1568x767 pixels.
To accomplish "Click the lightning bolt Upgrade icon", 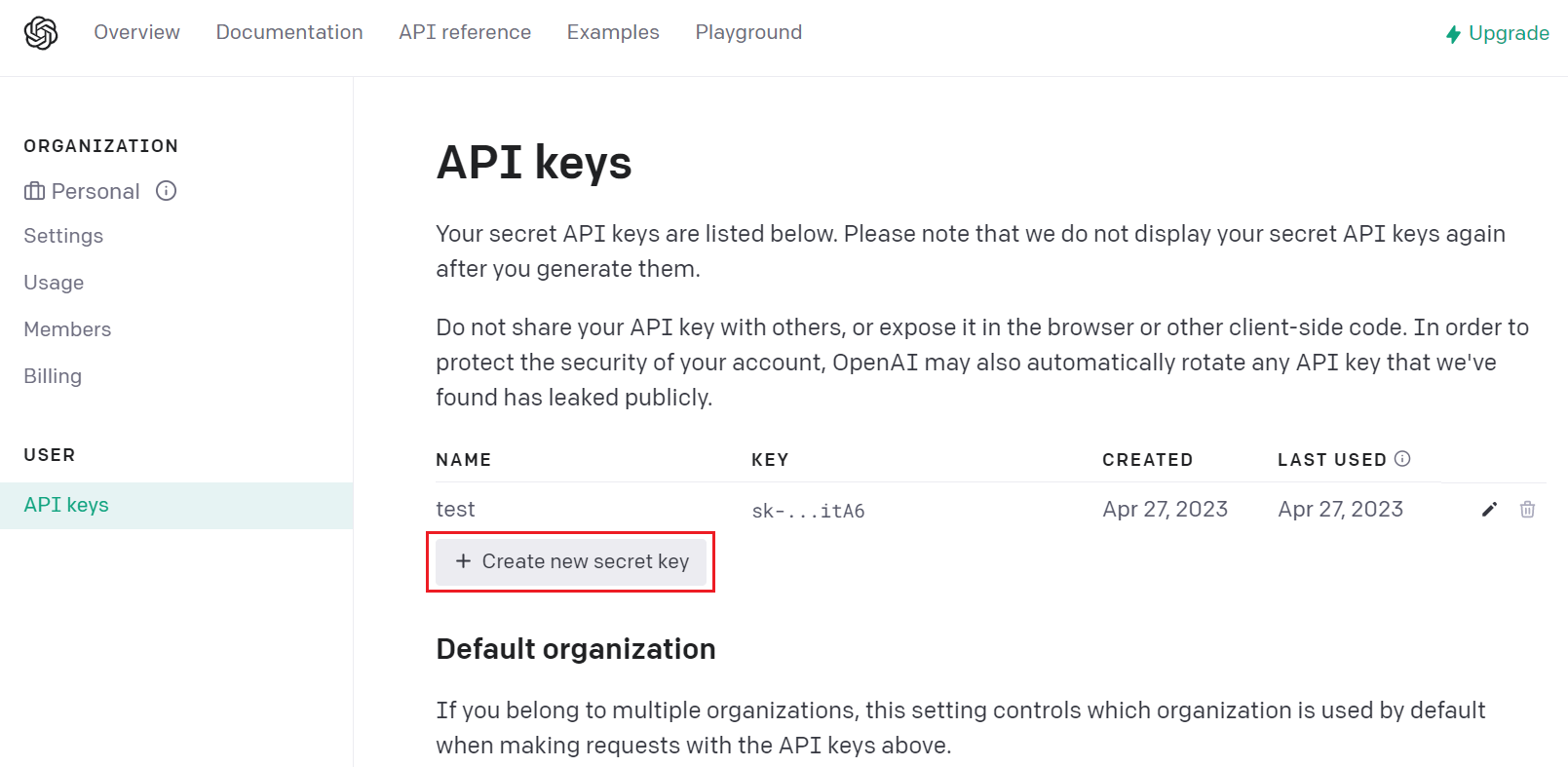I will click(1453, 34).
